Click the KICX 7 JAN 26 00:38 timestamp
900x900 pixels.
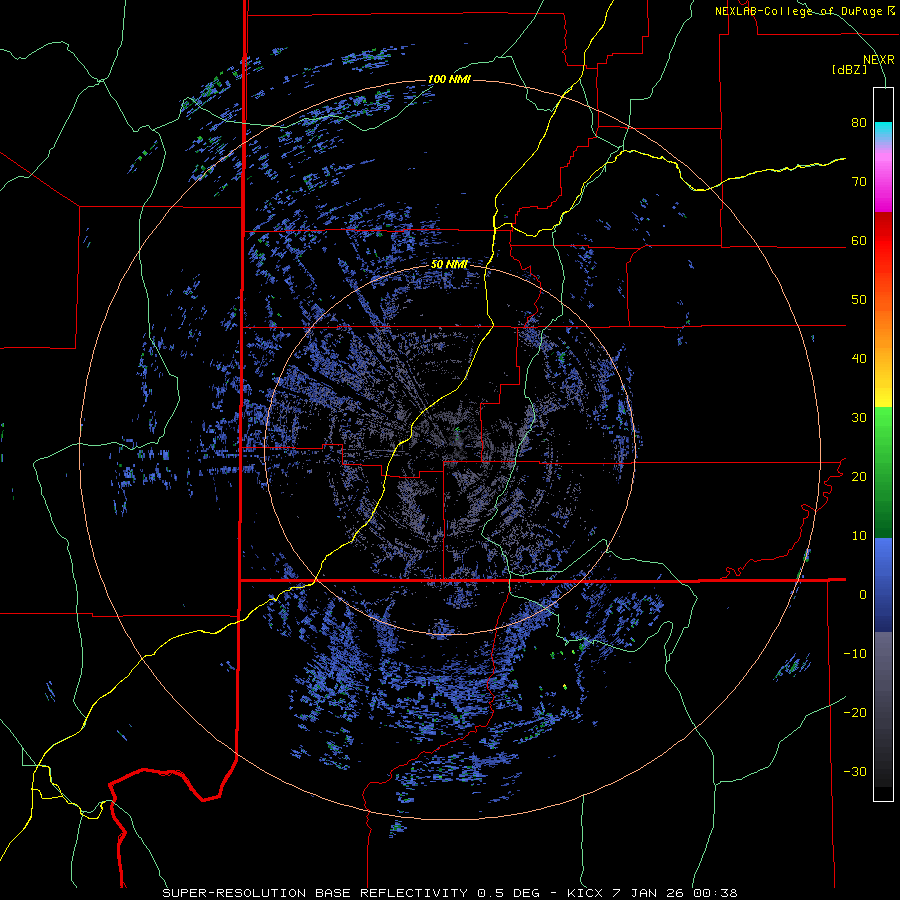click(652, 893)
